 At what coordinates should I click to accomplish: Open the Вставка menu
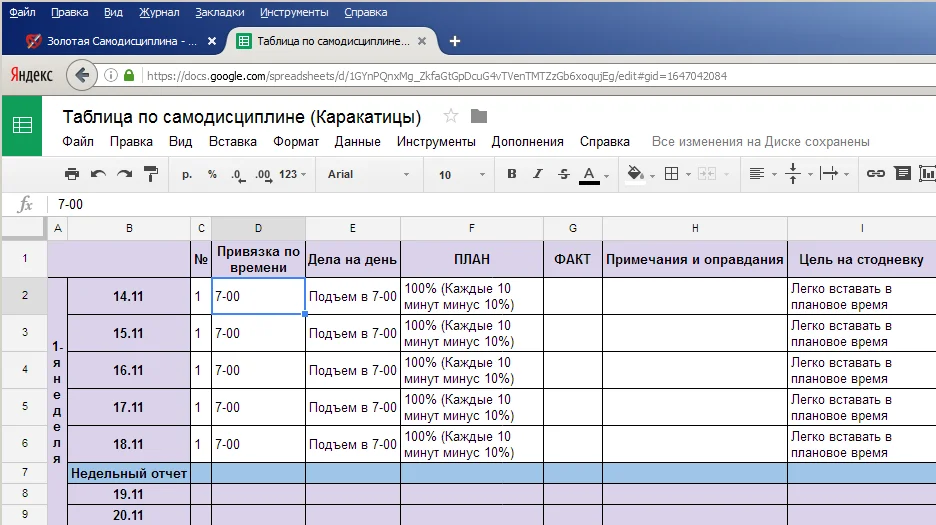click(232, 142)
